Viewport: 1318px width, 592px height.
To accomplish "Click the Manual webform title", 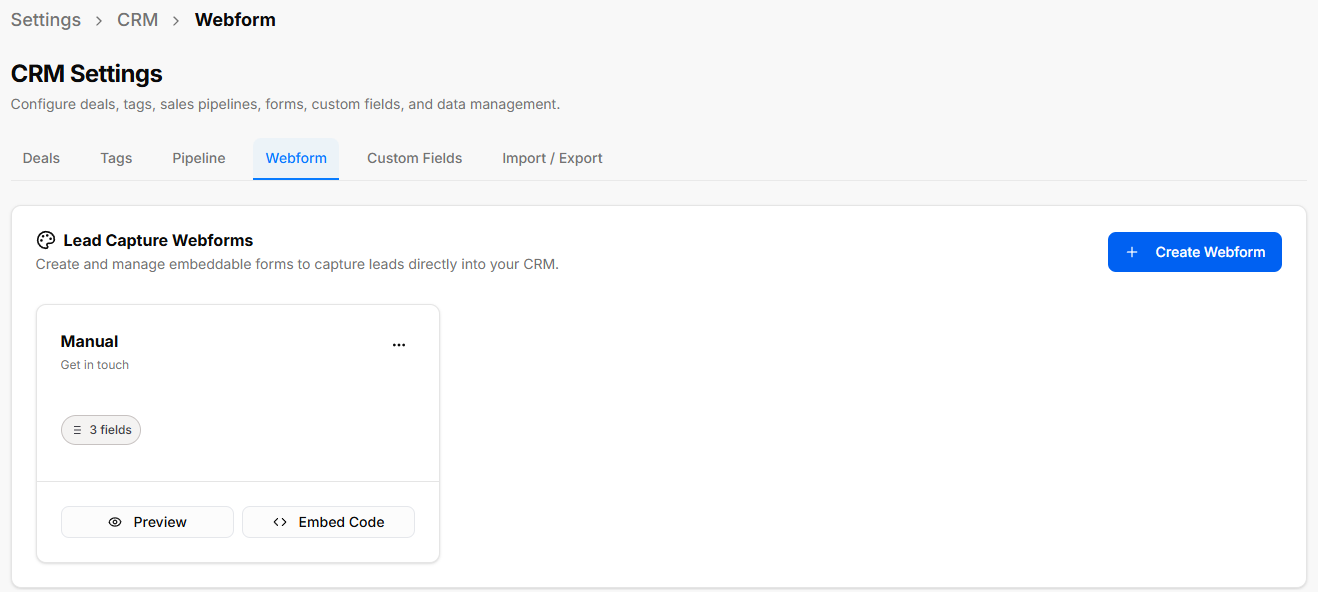I will pyautogui.click(x=90, y=342).
